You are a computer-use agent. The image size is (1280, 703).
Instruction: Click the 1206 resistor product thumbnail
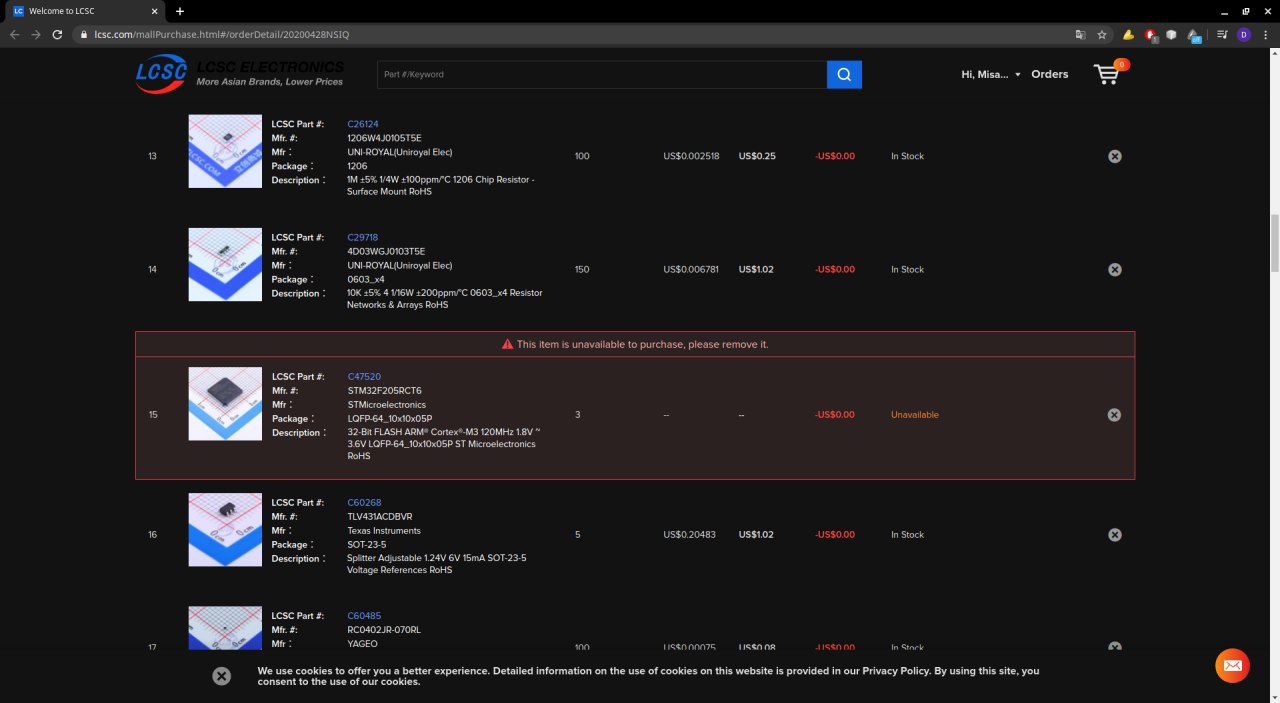225,151
